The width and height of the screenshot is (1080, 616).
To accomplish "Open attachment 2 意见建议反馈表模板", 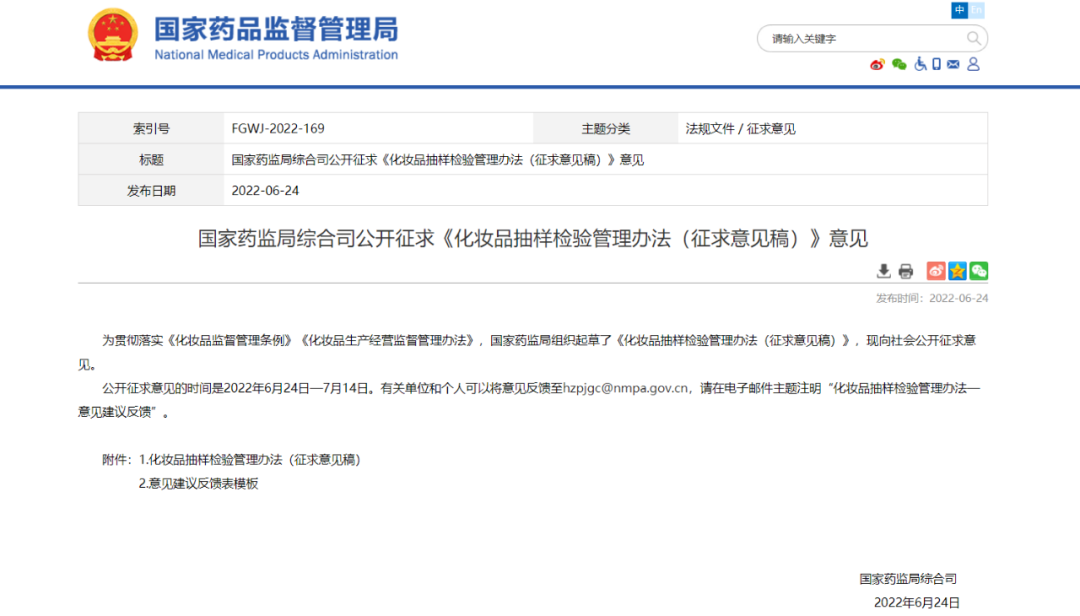I will coord(198,483).
